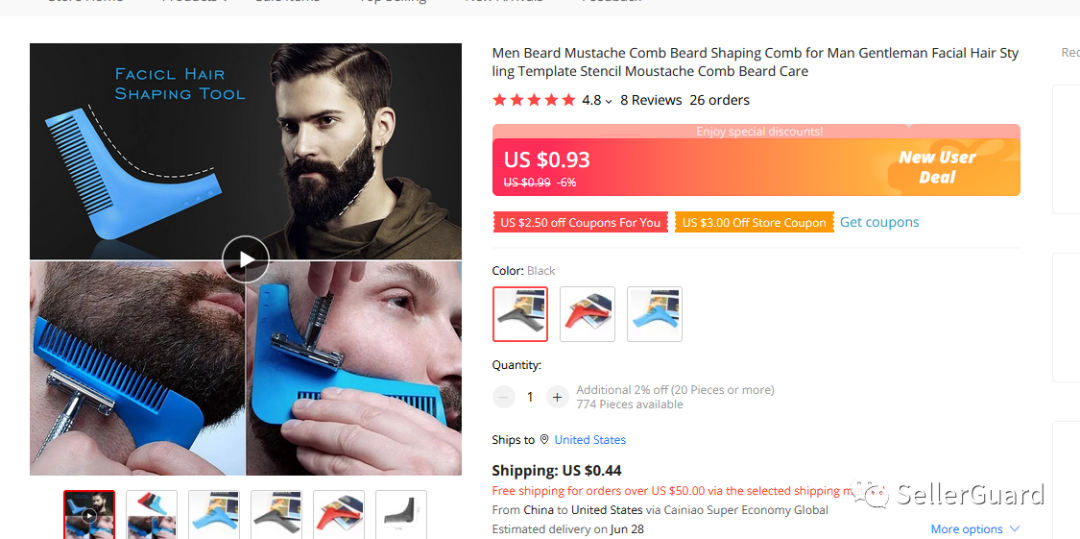Select the second thumbnail with red and blue combs

point(152,515)
